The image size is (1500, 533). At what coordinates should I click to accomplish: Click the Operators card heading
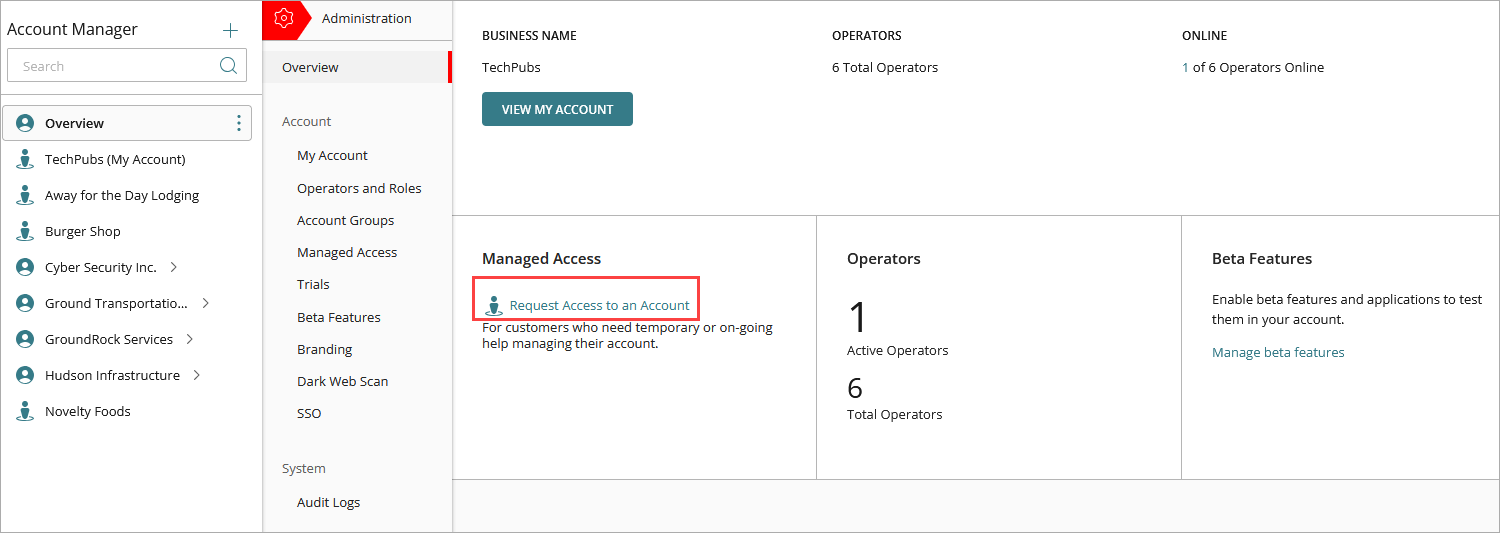point(884,258)
